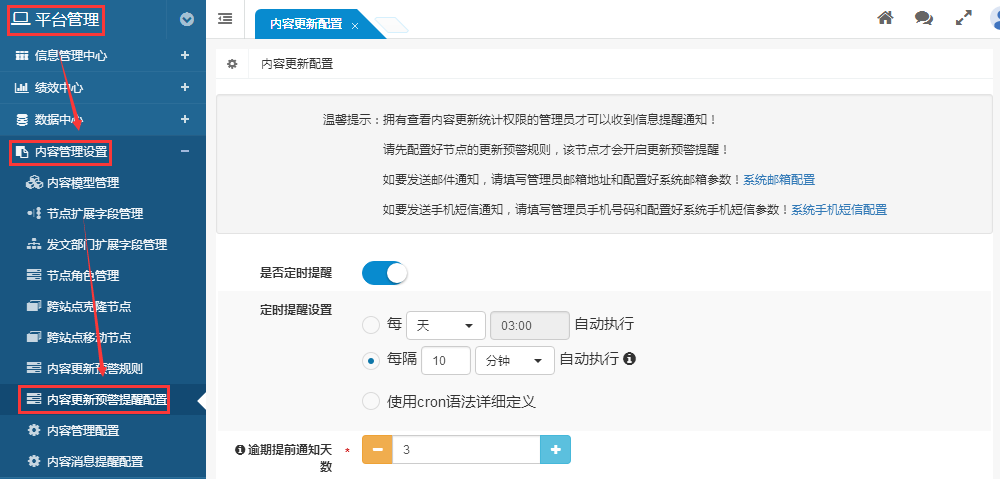The image size is (1000, 479).
Task: Select the 每 天 radio option
Action: 371,325
